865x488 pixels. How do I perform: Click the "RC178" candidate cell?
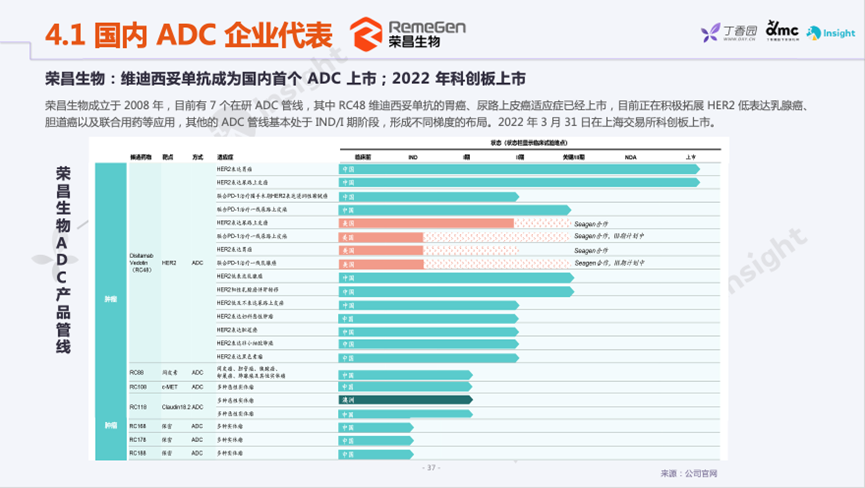tap(138, 440)
